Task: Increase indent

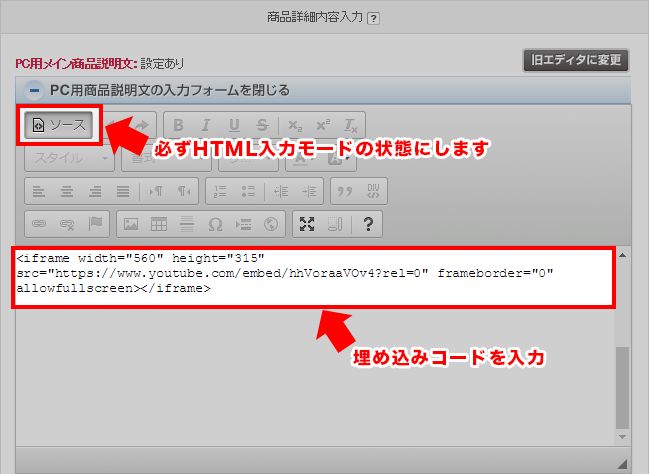Action: tap(309, 191)
